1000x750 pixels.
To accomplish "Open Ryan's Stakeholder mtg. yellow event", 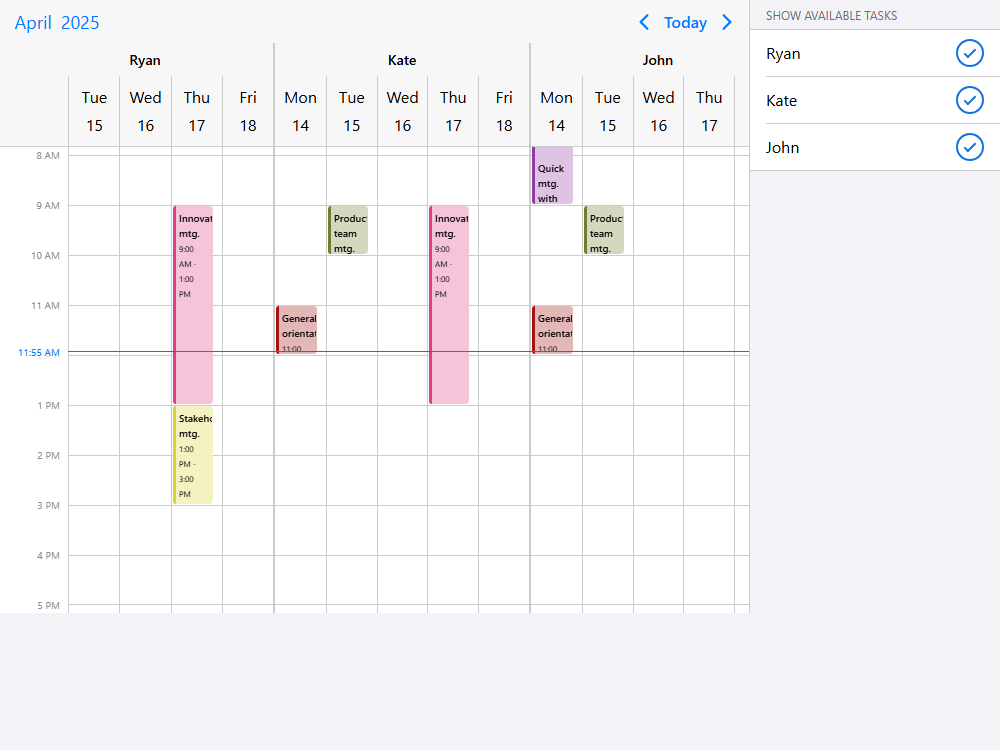I will (193, 455).
